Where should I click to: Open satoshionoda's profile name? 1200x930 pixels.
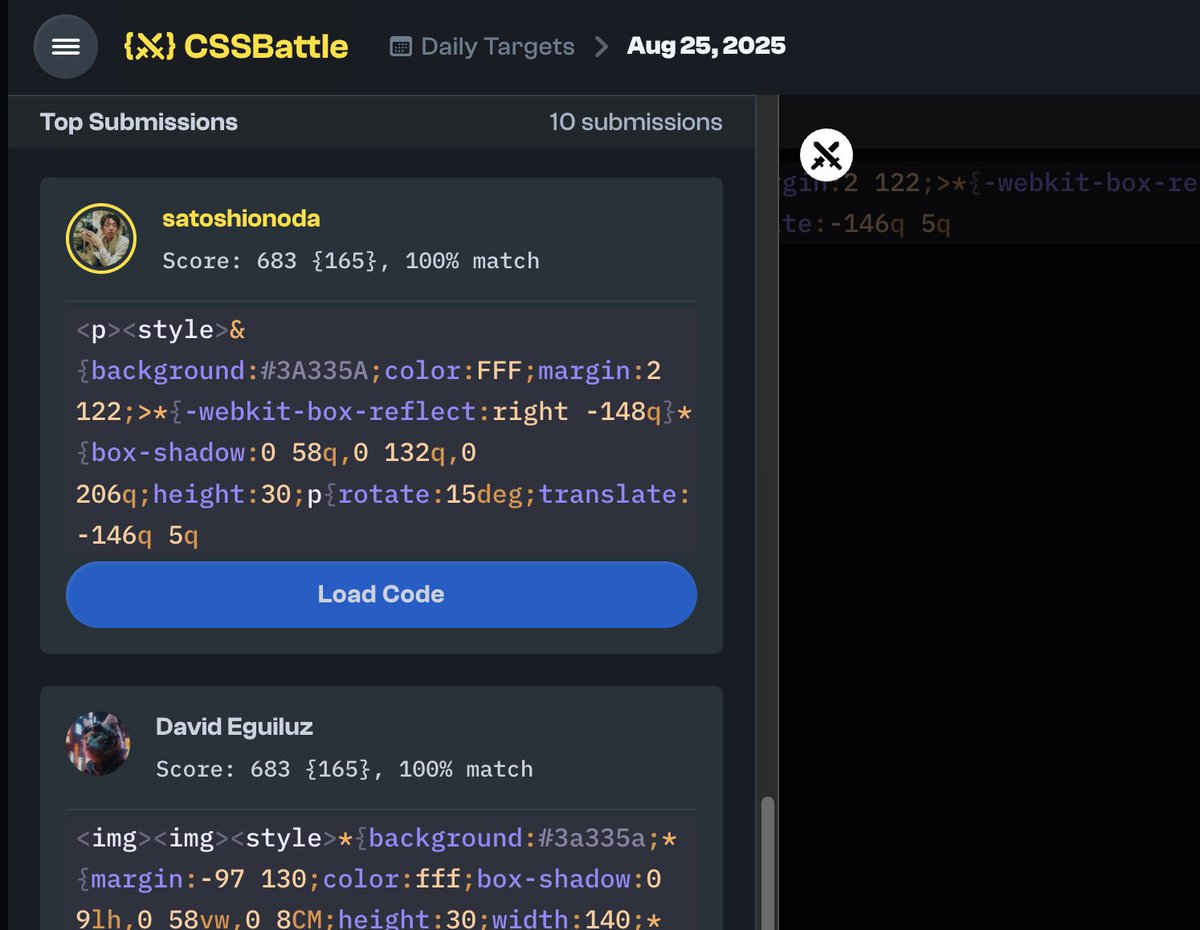click(x=241, y=218)
